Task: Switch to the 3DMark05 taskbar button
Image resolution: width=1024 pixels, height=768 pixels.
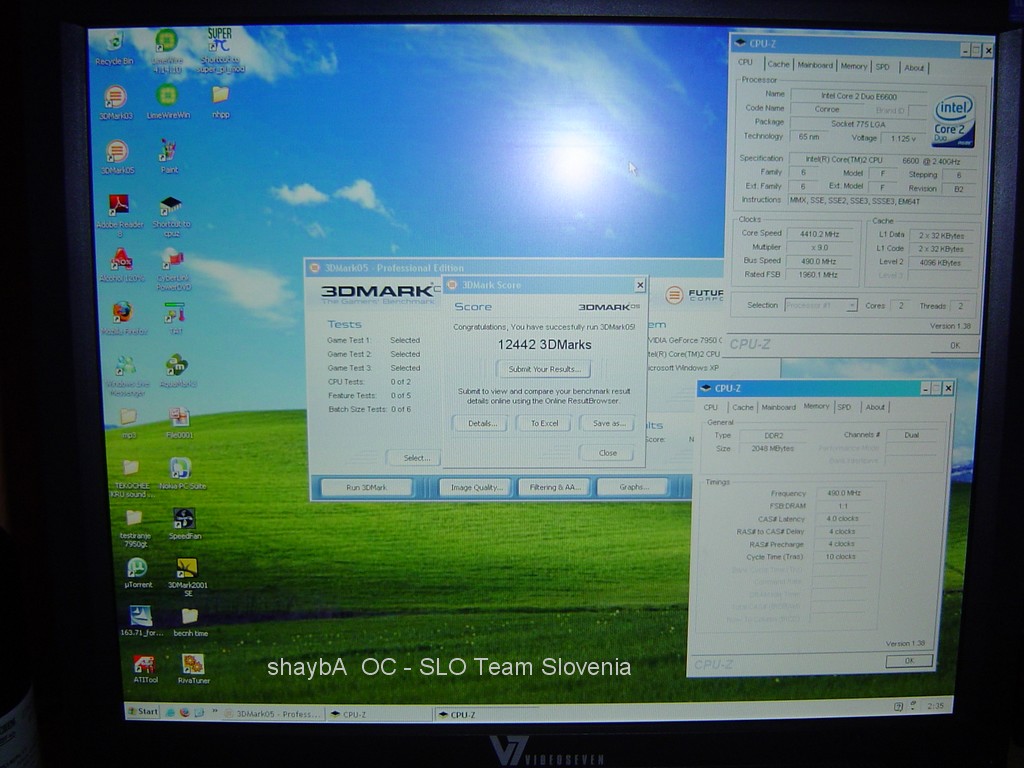Action: coord(273,714)
